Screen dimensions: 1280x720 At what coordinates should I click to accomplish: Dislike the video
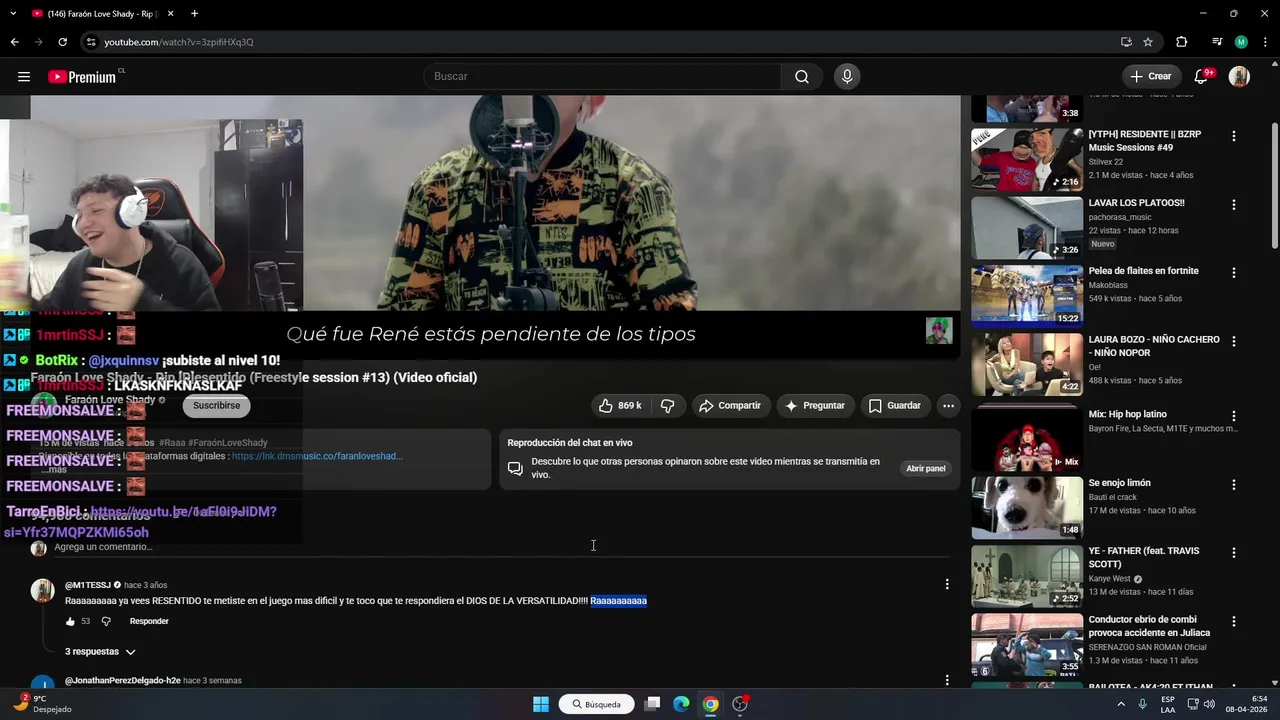[x=668, y=406]
